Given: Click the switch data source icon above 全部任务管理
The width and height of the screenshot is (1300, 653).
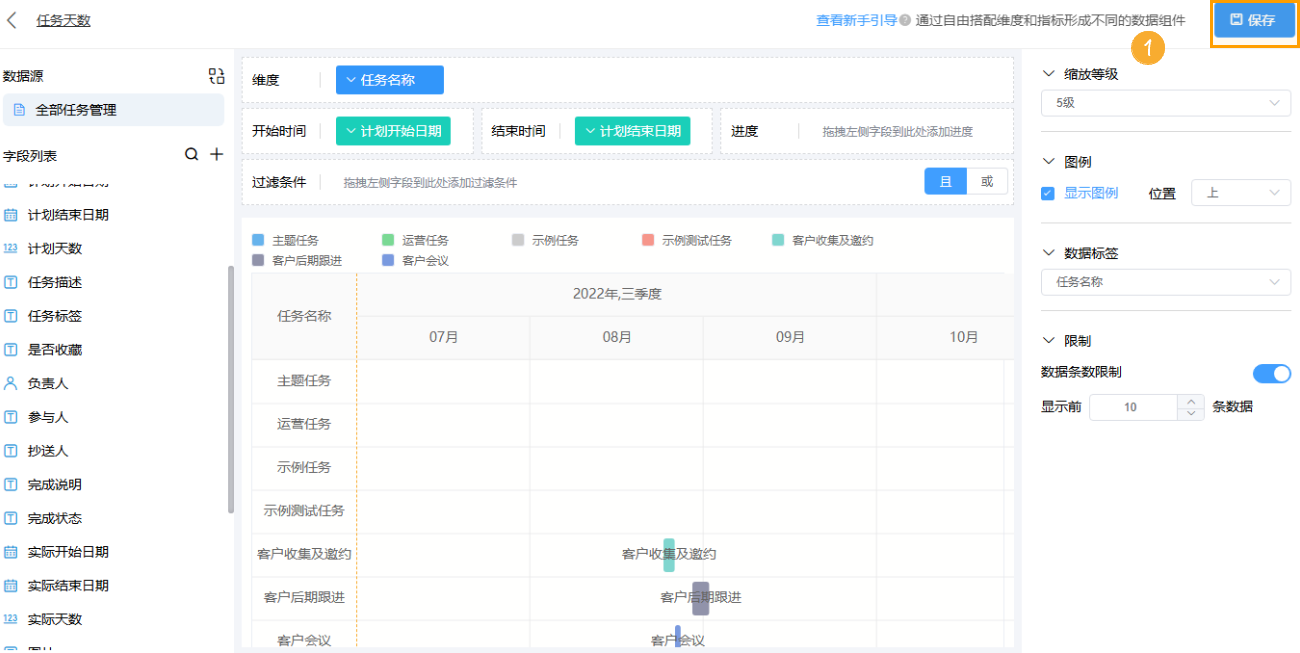Looking at the screenshot, I should [218, 75].
